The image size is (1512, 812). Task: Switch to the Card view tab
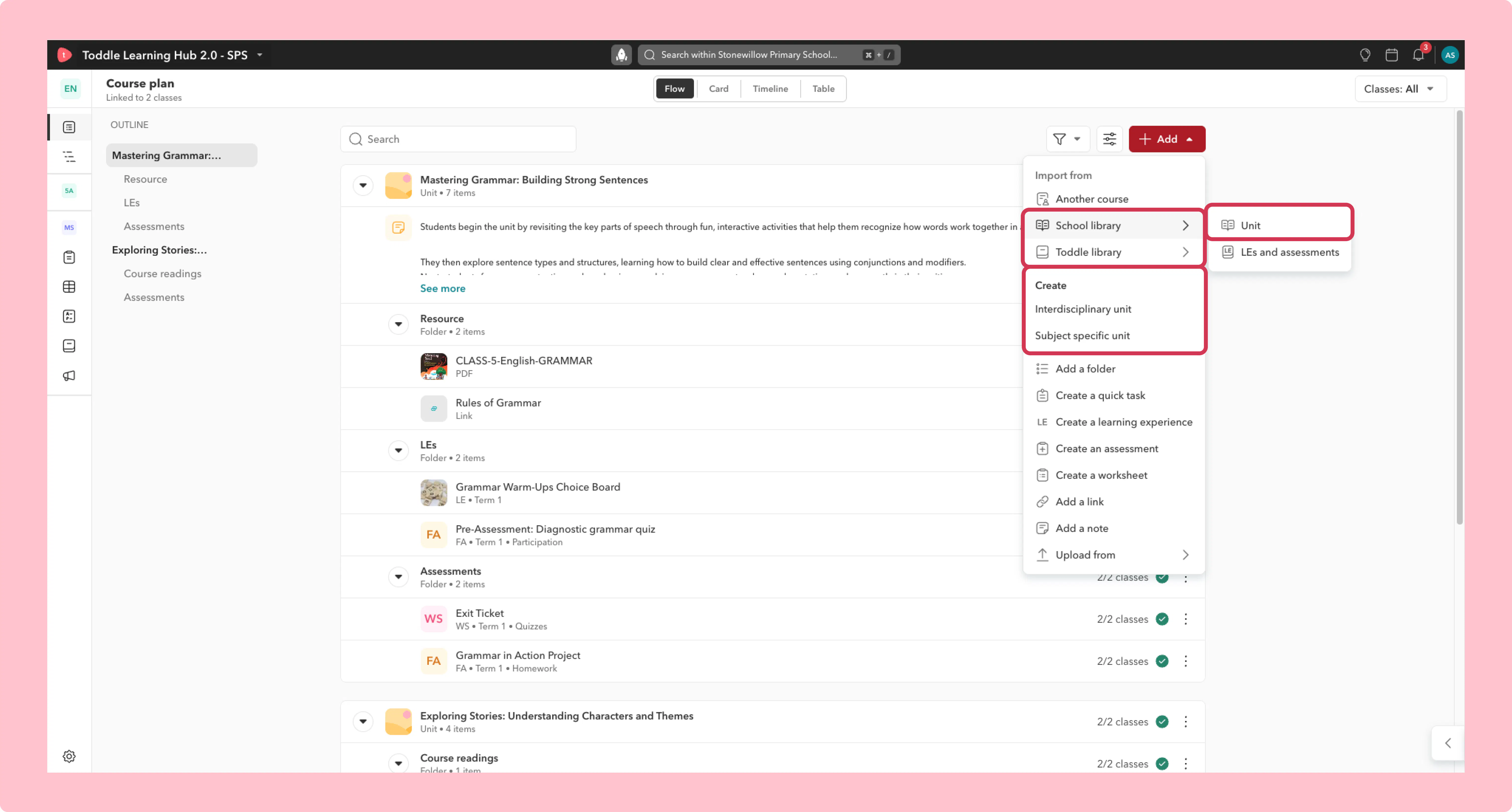pos(718,89)
